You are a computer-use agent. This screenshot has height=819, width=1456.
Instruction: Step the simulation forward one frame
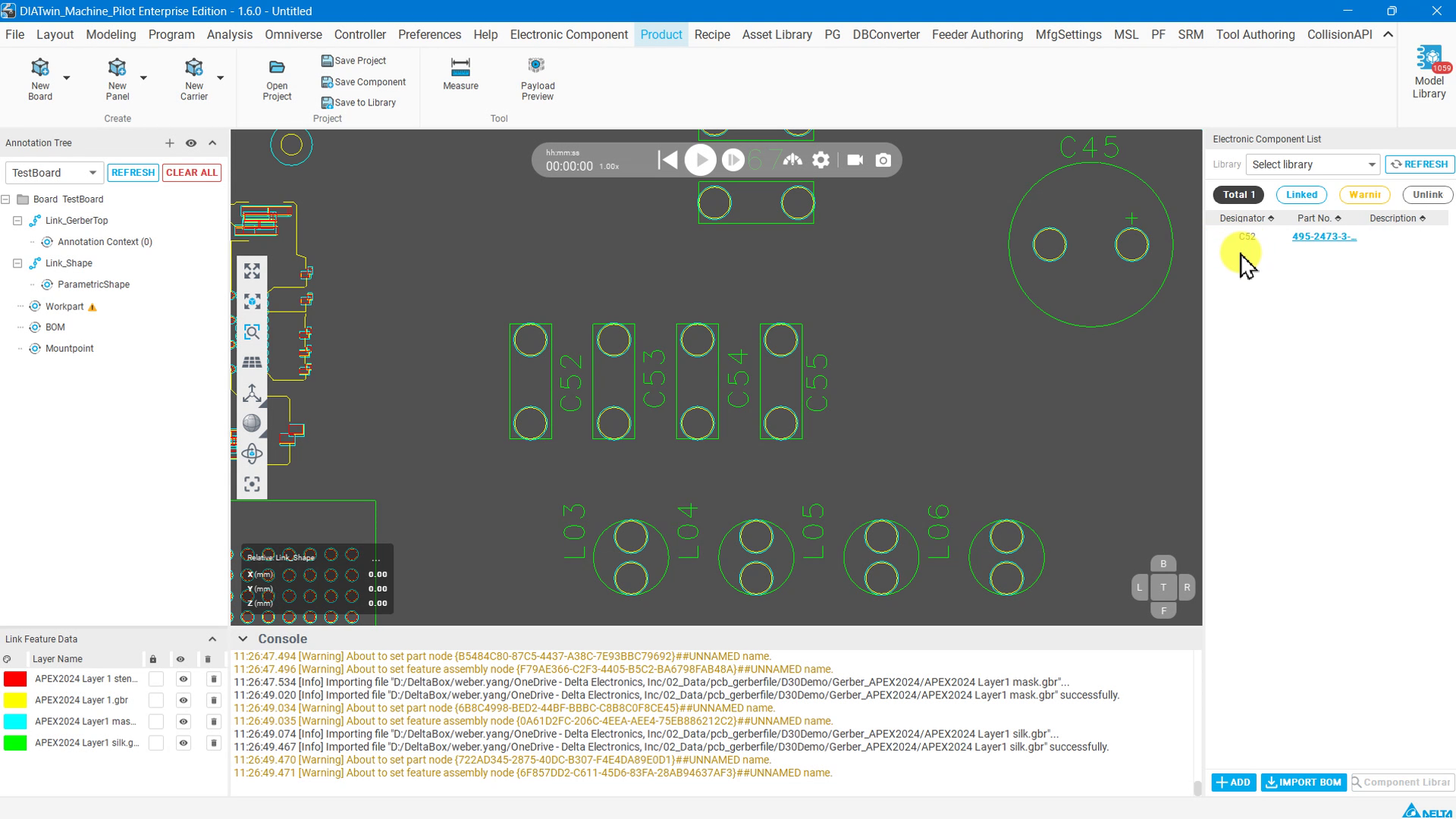click(733, 160)
